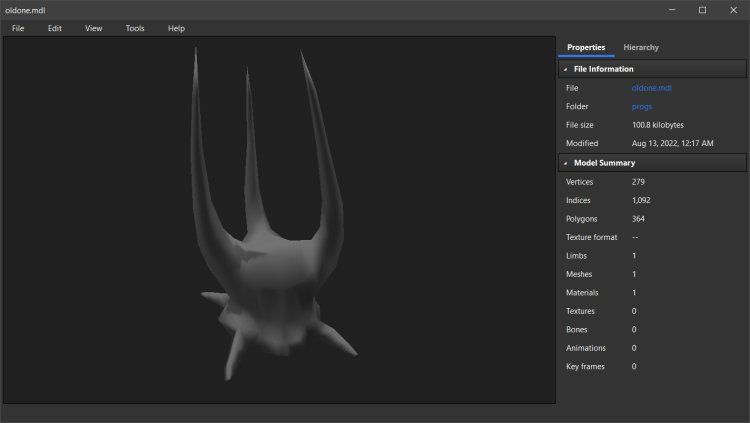This screenshot has height=423, width=750.
Task: Select the Vertices count value 279
Action: 639,181
